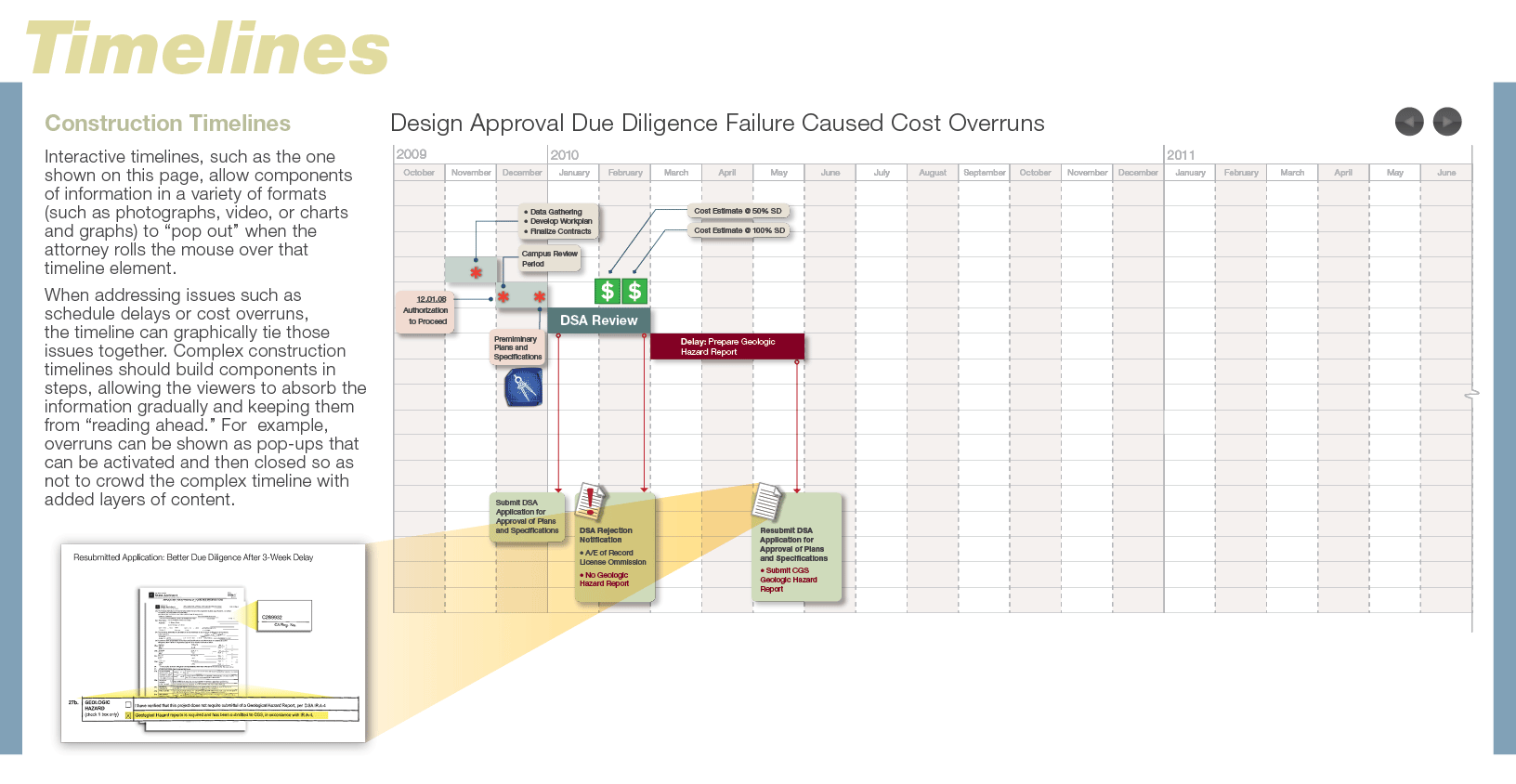Open Submit DSA Application event card
The image size is (1516, 784).
click(527, 516)
